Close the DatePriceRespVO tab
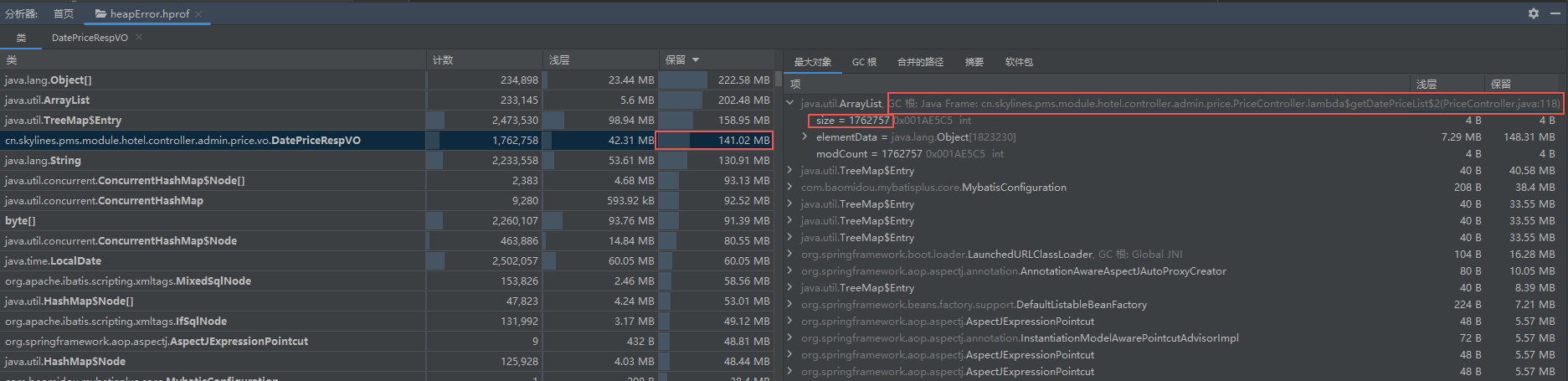 (x=139, y=38)
